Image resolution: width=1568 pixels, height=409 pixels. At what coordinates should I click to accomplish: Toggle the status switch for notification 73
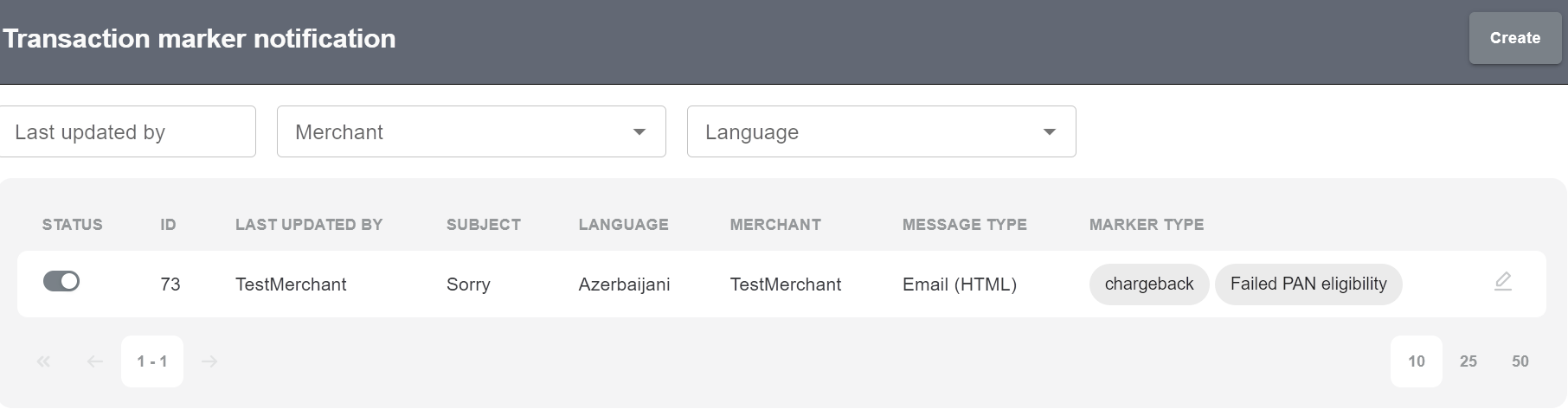pos(61,282)
